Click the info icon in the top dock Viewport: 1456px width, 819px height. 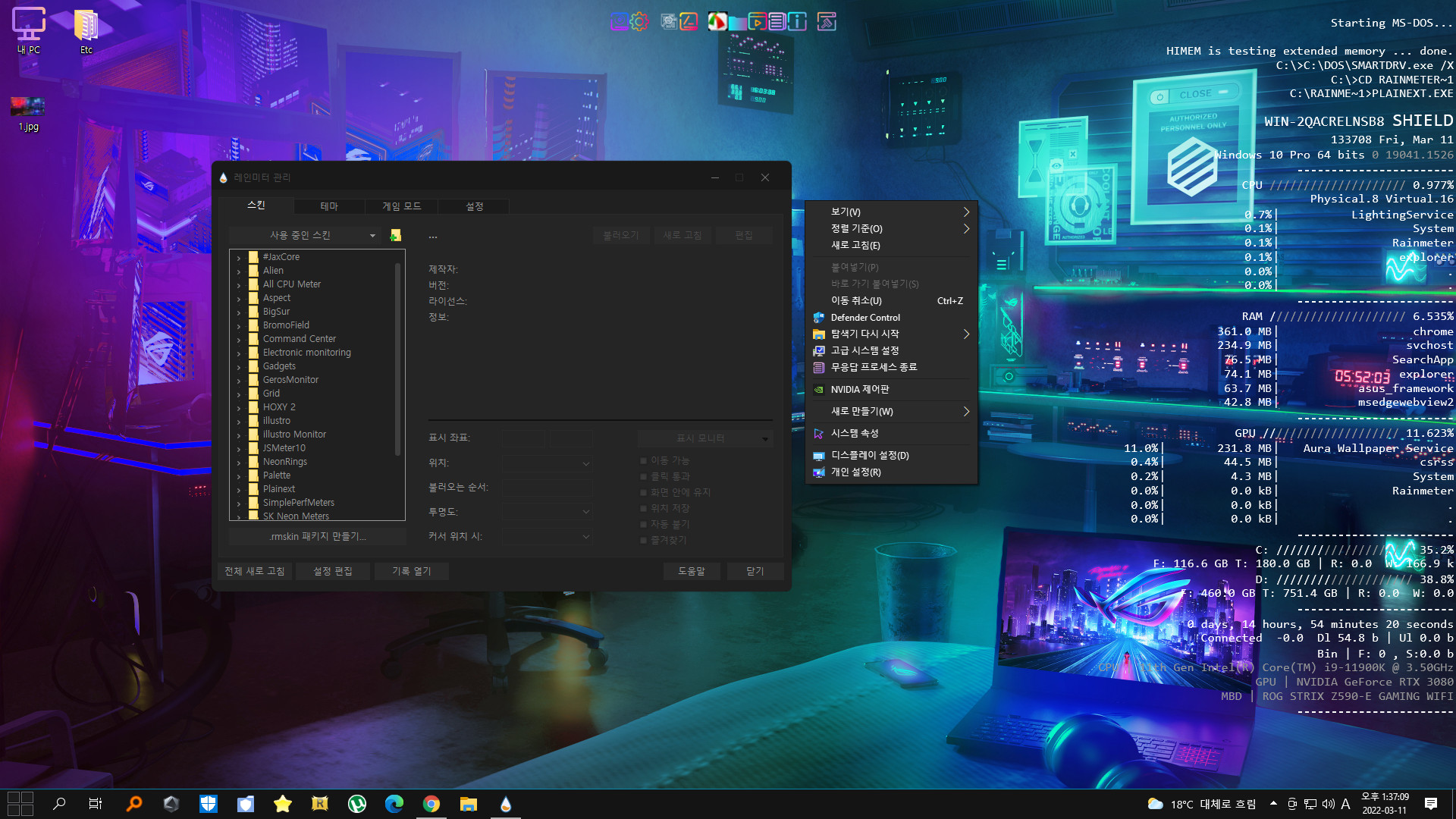(x=797, y=21)
